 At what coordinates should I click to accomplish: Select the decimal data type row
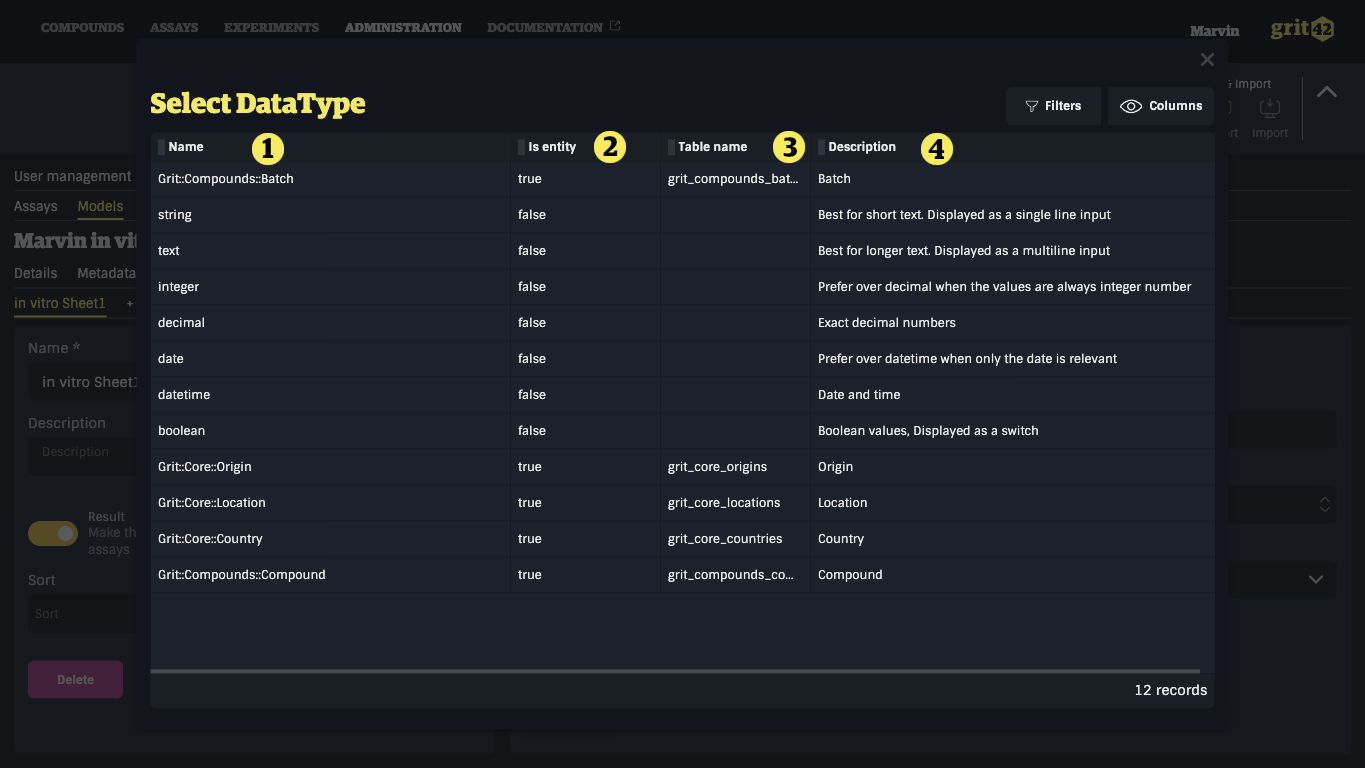tap(682, 323)
